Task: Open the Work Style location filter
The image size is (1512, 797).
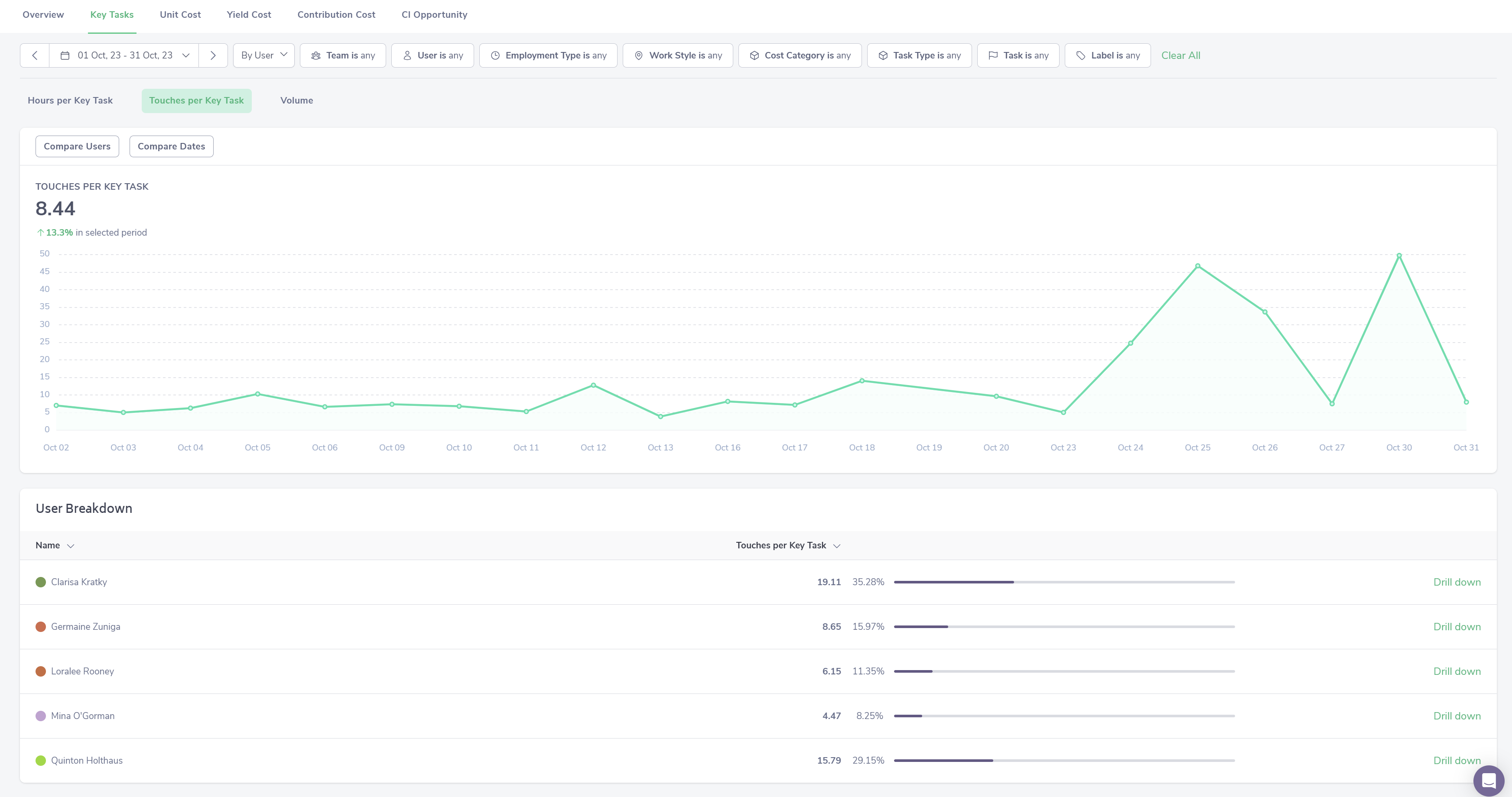Action: coord(677,55)
